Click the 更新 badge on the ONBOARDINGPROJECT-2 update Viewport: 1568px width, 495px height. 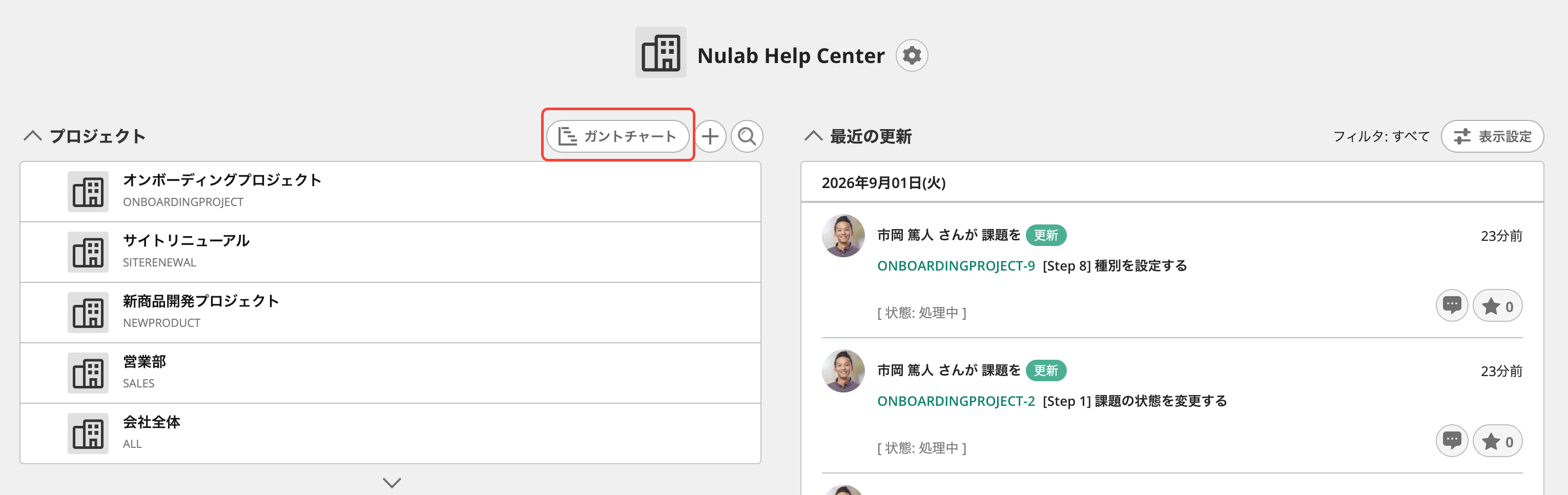click(1046, 370)
